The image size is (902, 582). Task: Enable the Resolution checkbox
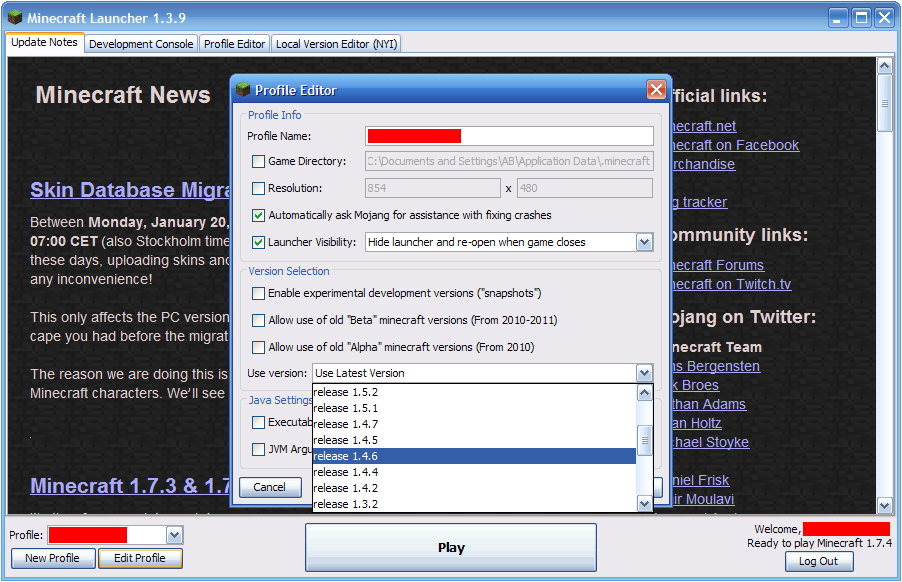258,188
